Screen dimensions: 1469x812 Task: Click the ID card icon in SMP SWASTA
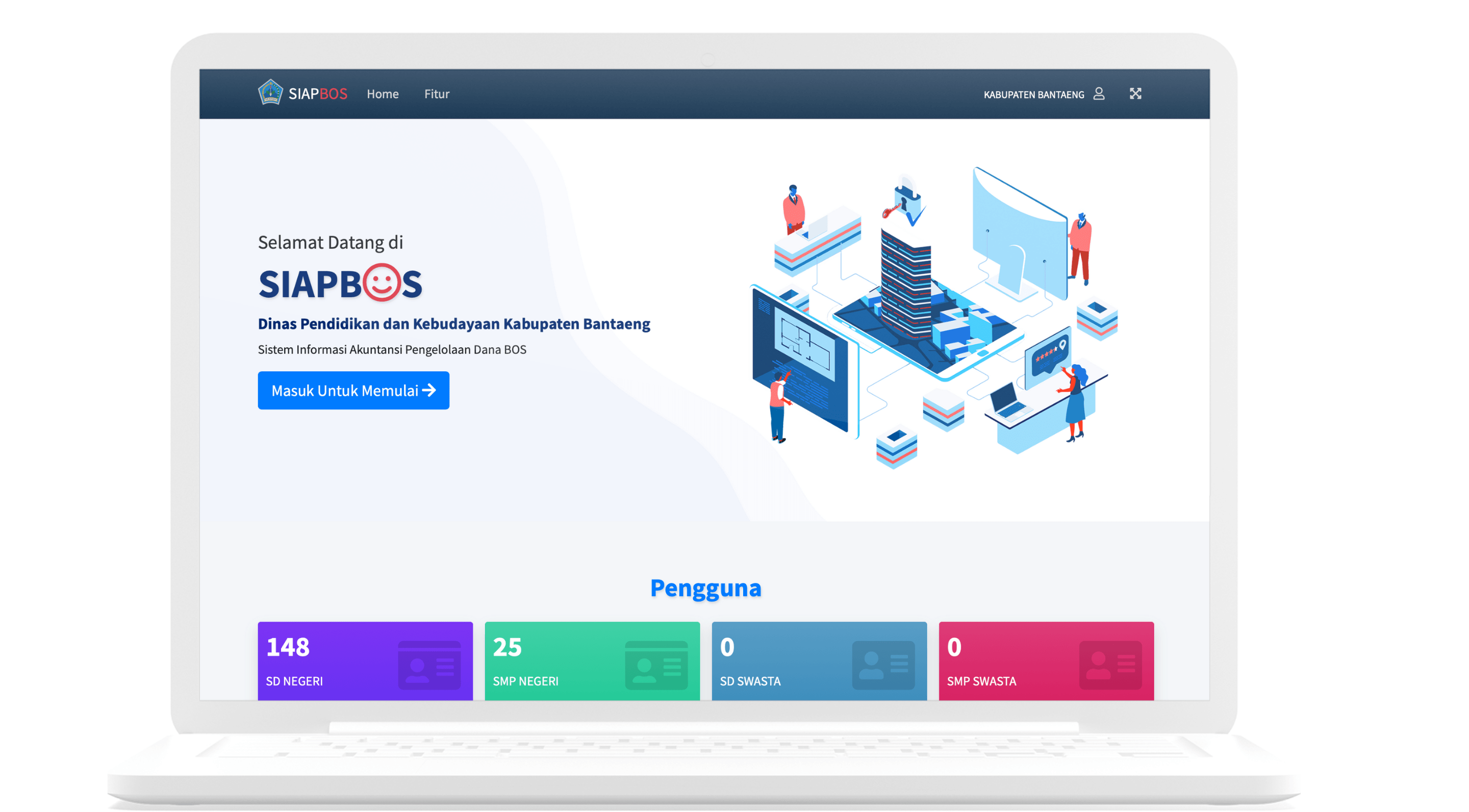[1111, 666]
